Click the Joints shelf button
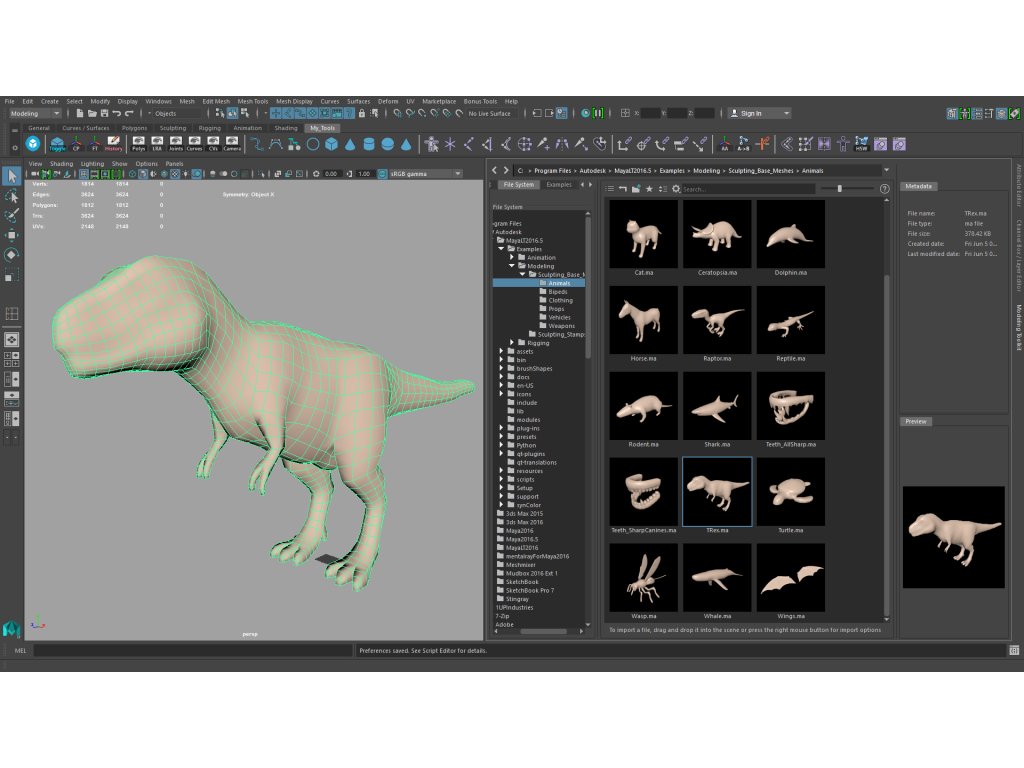This screenshot has width=1024, height=768. click(x=176, y=144)
